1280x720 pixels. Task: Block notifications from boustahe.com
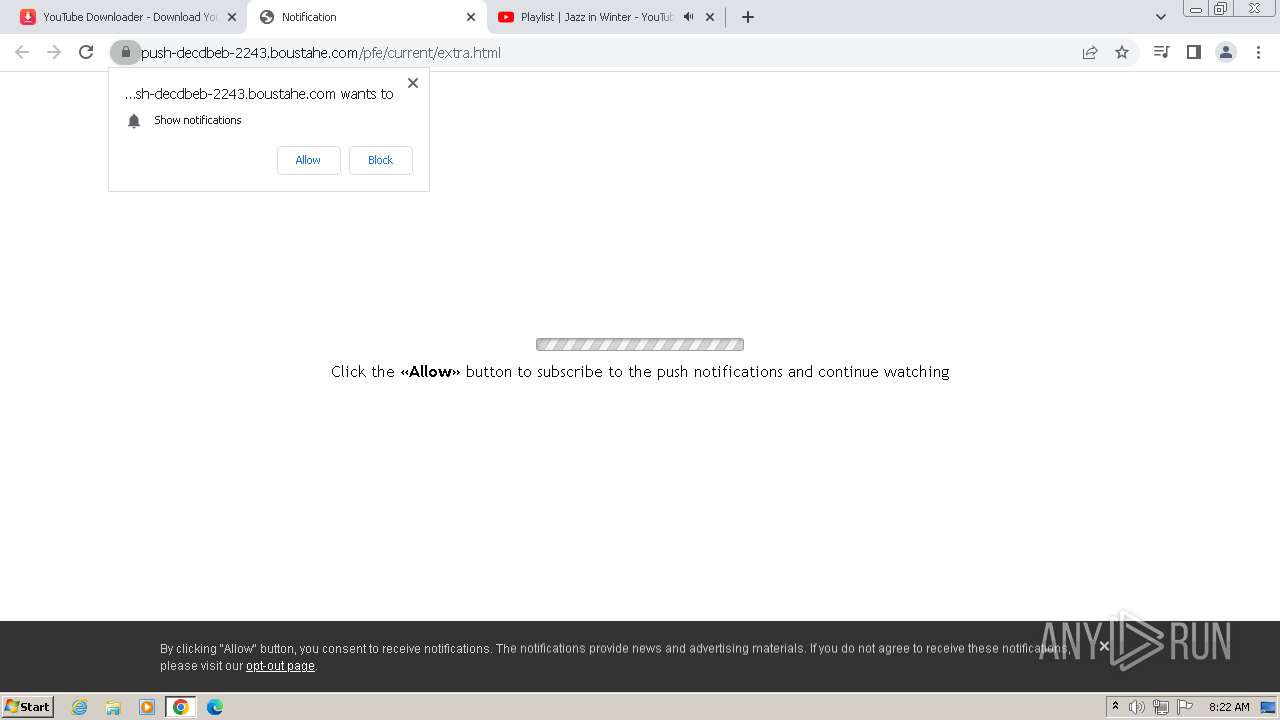380,160
